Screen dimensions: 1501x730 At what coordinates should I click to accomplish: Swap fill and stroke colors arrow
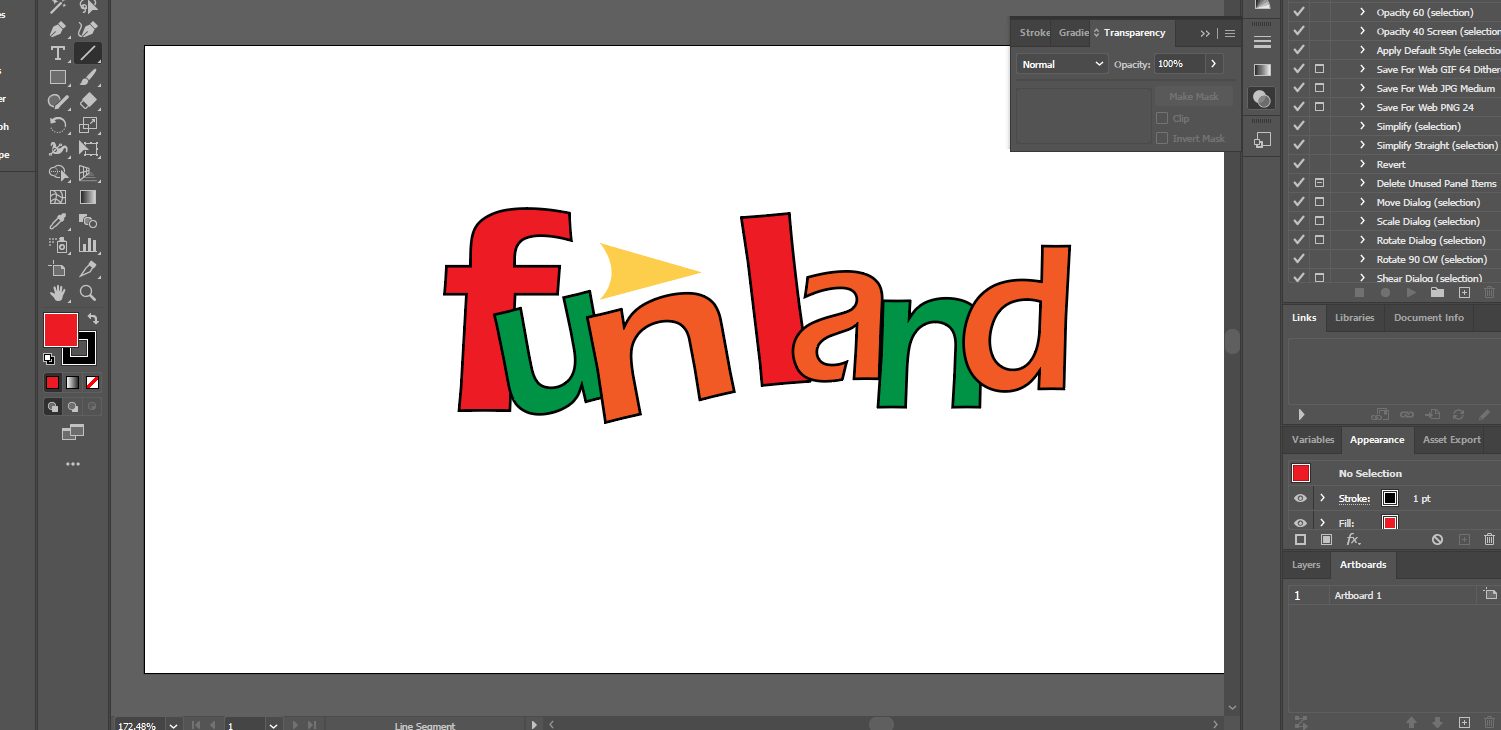point(93,319)
